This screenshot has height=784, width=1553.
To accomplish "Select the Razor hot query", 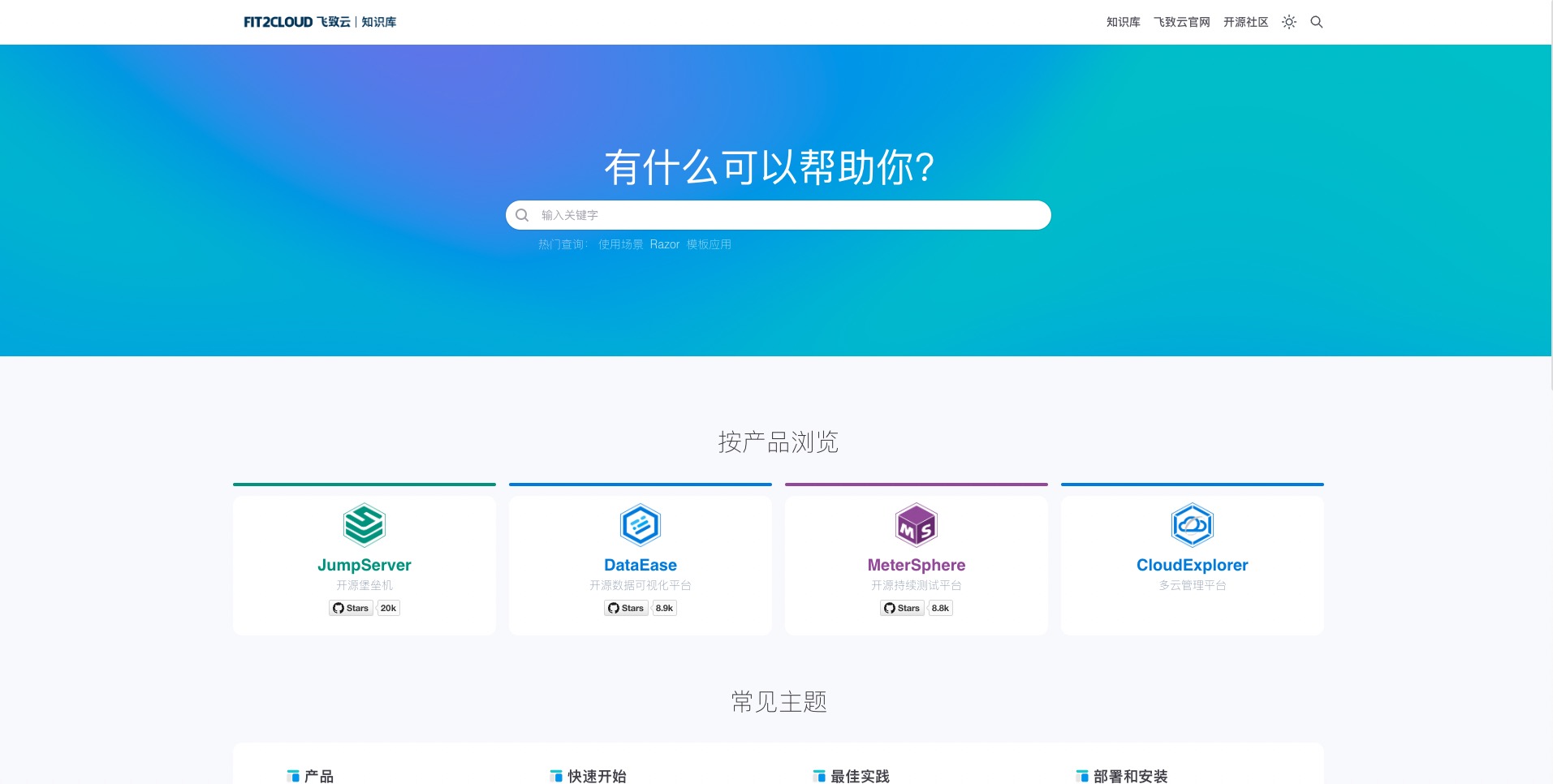I will [x=665, y=244].
